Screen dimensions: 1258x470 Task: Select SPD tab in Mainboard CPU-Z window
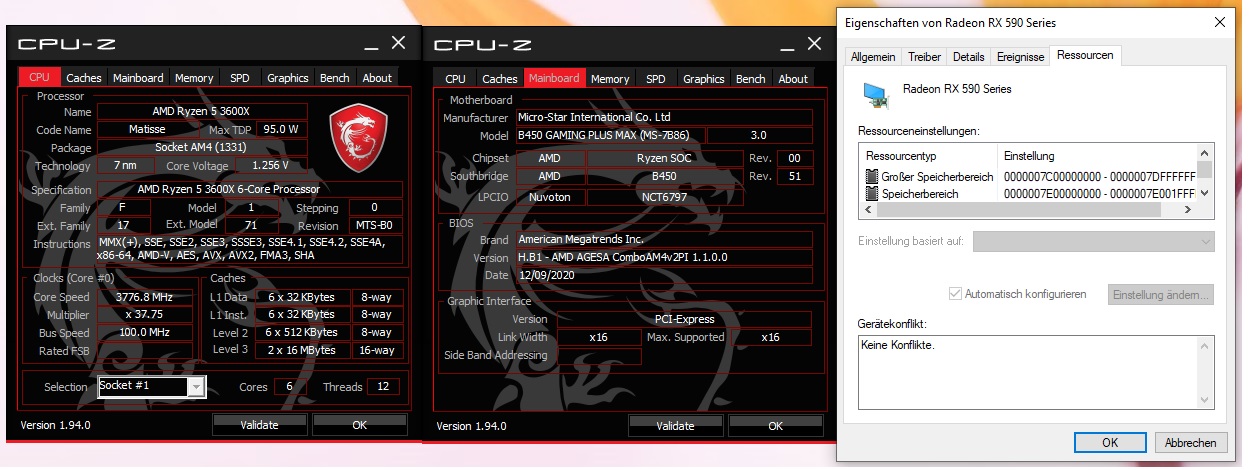[656, 78]
